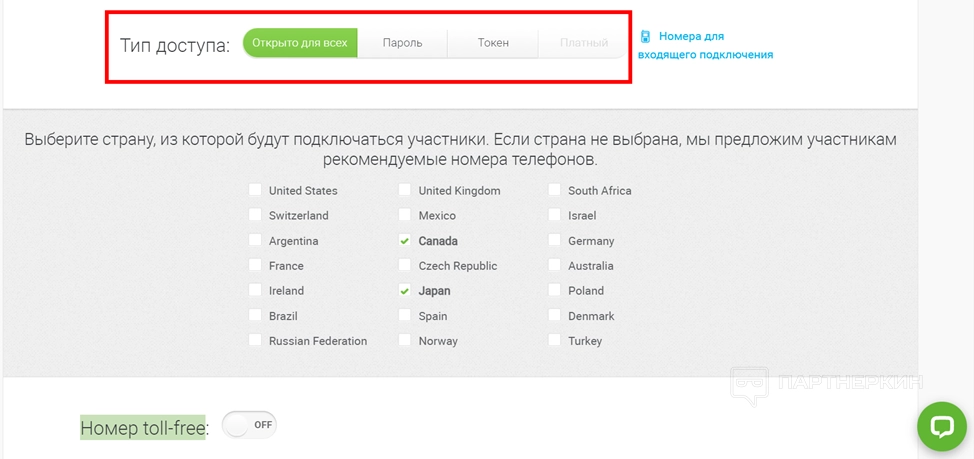Click the 'Номер toll-free' highlighted label
Screen dimensions: 974x459
143,428
